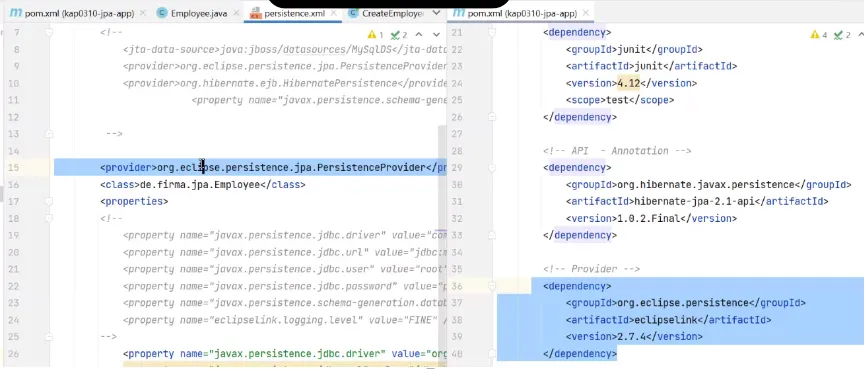Select the persistence.xml tab
This screenshot has width=865, height=369.
(294, 13)
